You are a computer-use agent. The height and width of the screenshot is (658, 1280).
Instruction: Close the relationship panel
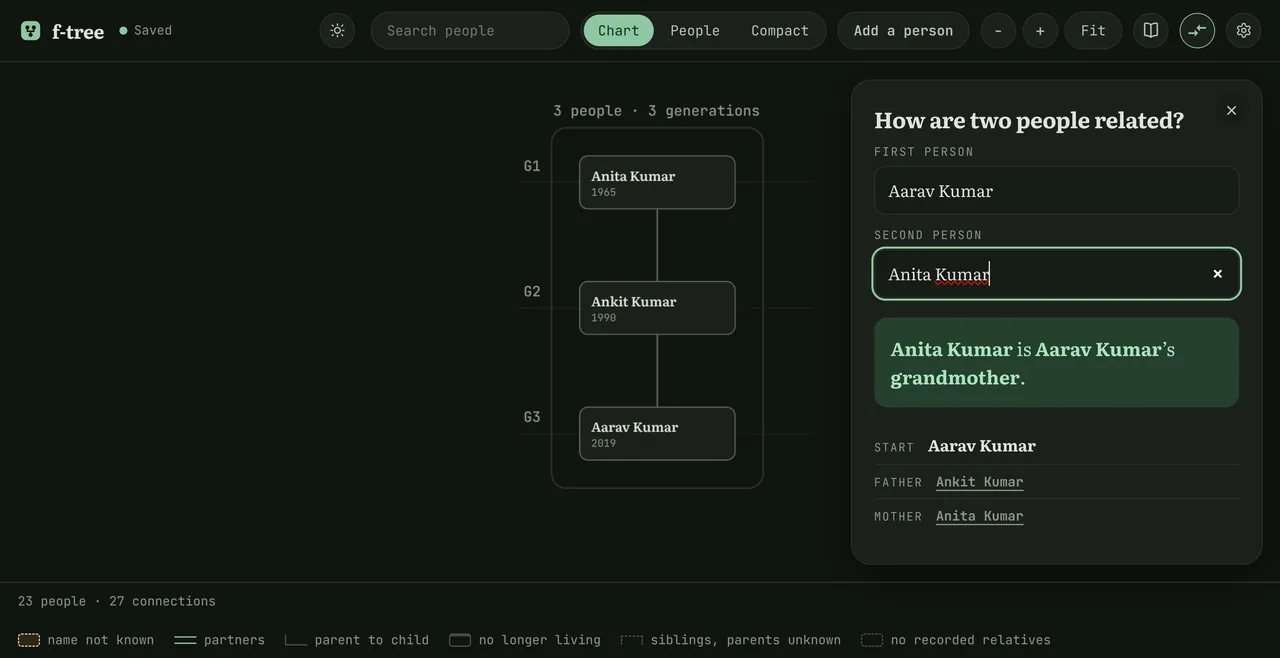pyautogui.click(x=1232, y=110)
